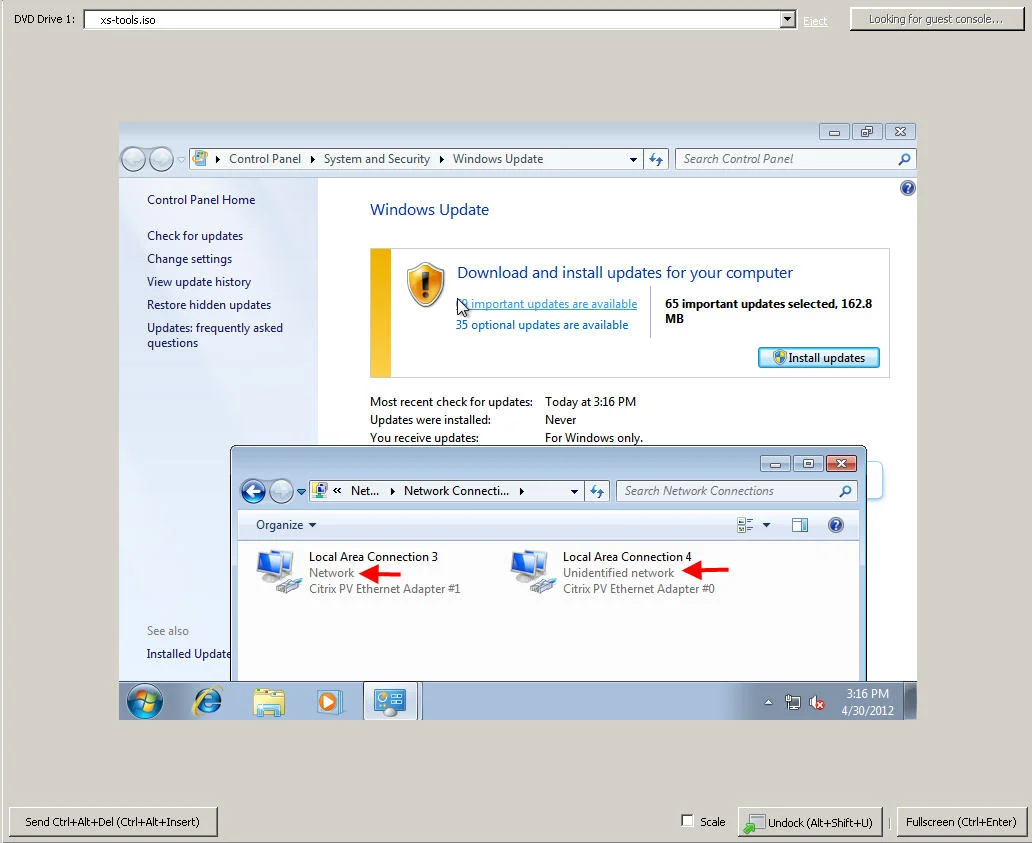Click Windows Update breadcrumb segment
The image size is (1032, 843).
pyautogui.click(x=498, y=159)
